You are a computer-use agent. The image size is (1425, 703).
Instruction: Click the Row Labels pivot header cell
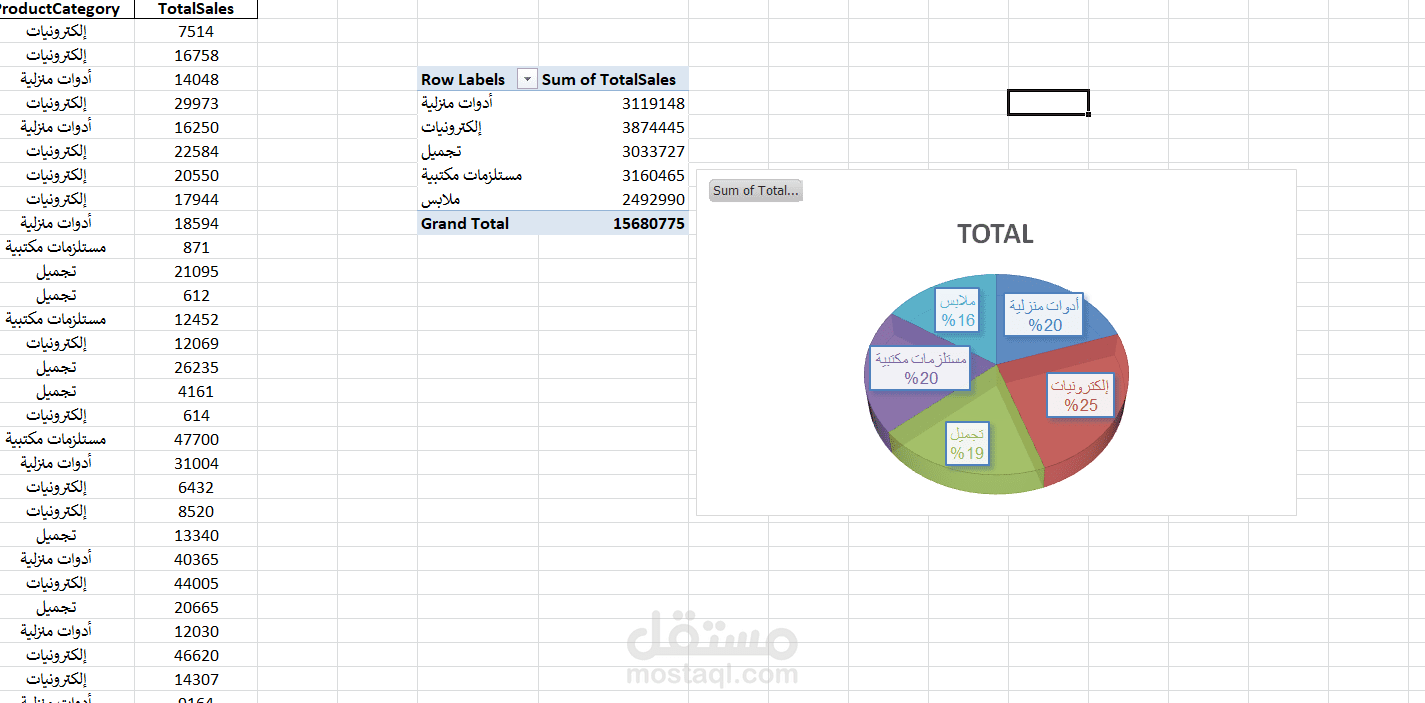click(x=478, y=79)
